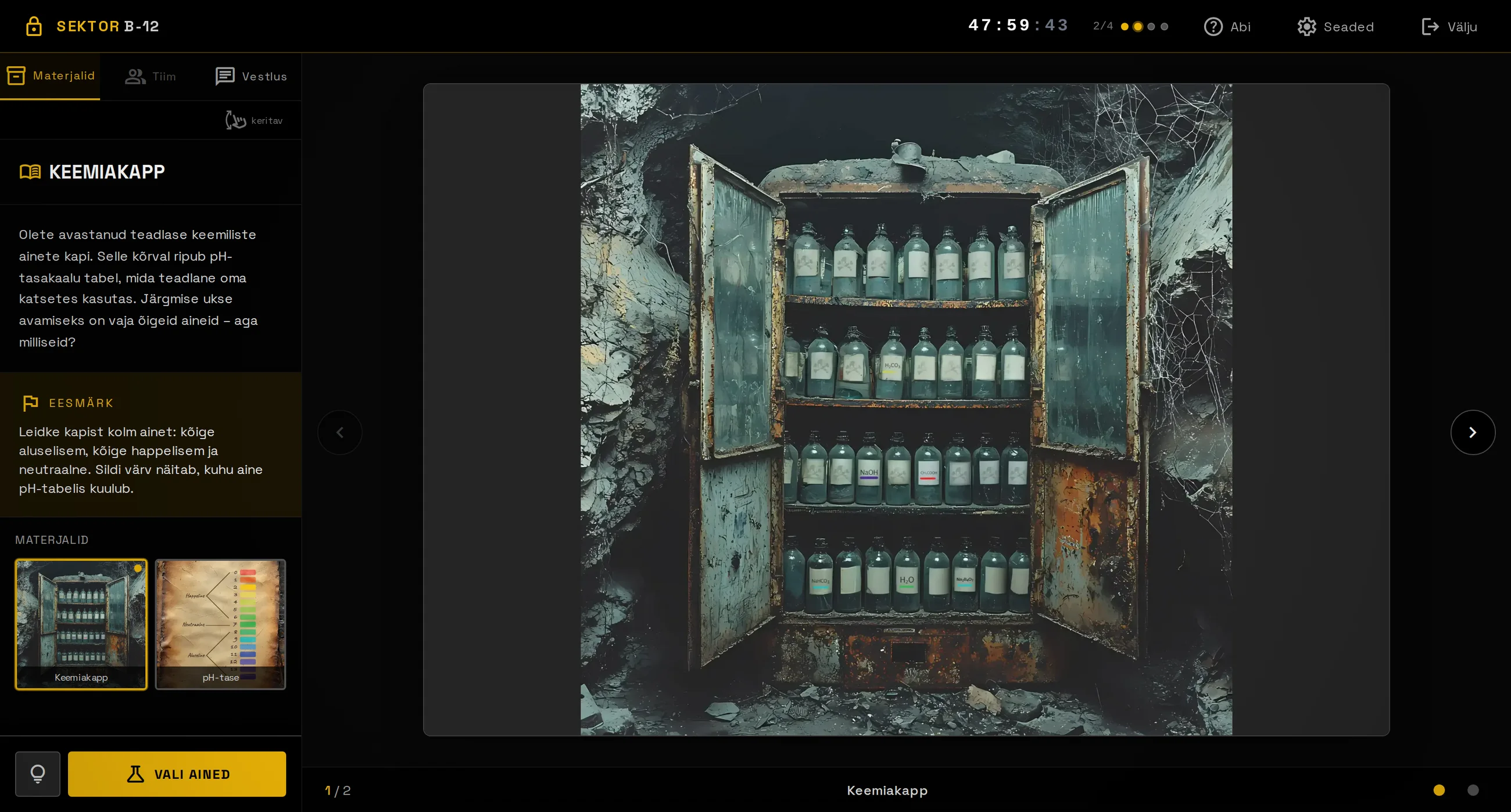The width and height of the screenshot is (1511, 812).
Task: Open Seaded settings gear icon
Action: coord(1306,26)
